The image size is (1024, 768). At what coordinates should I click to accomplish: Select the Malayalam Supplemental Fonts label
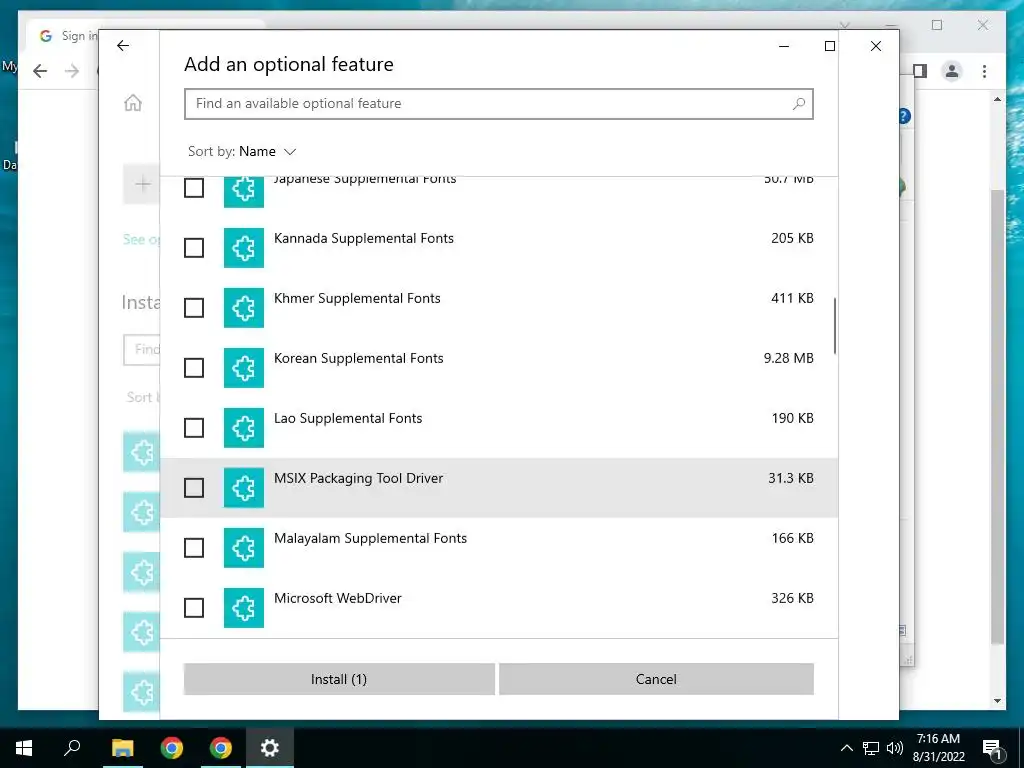[370, 539]
